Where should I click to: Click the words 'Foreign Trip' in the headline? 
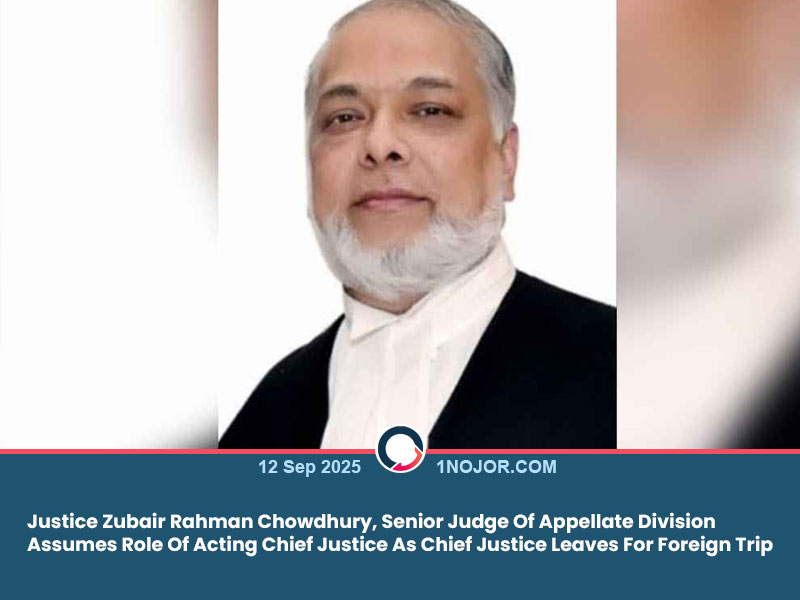pyautogui.click(x=715, y=544)
